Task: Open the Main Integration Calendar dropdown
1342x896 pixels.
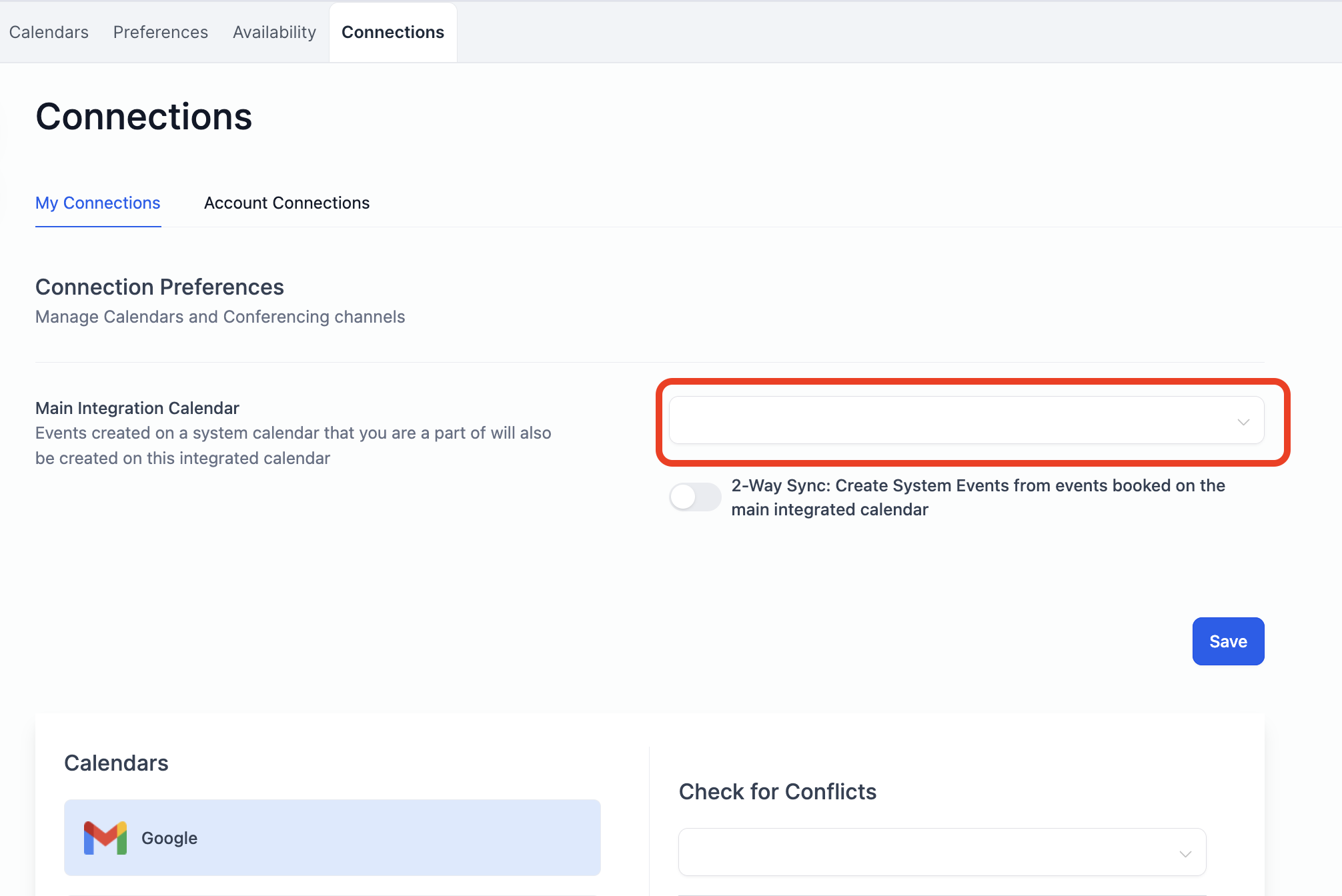Action: pos(966,421)
